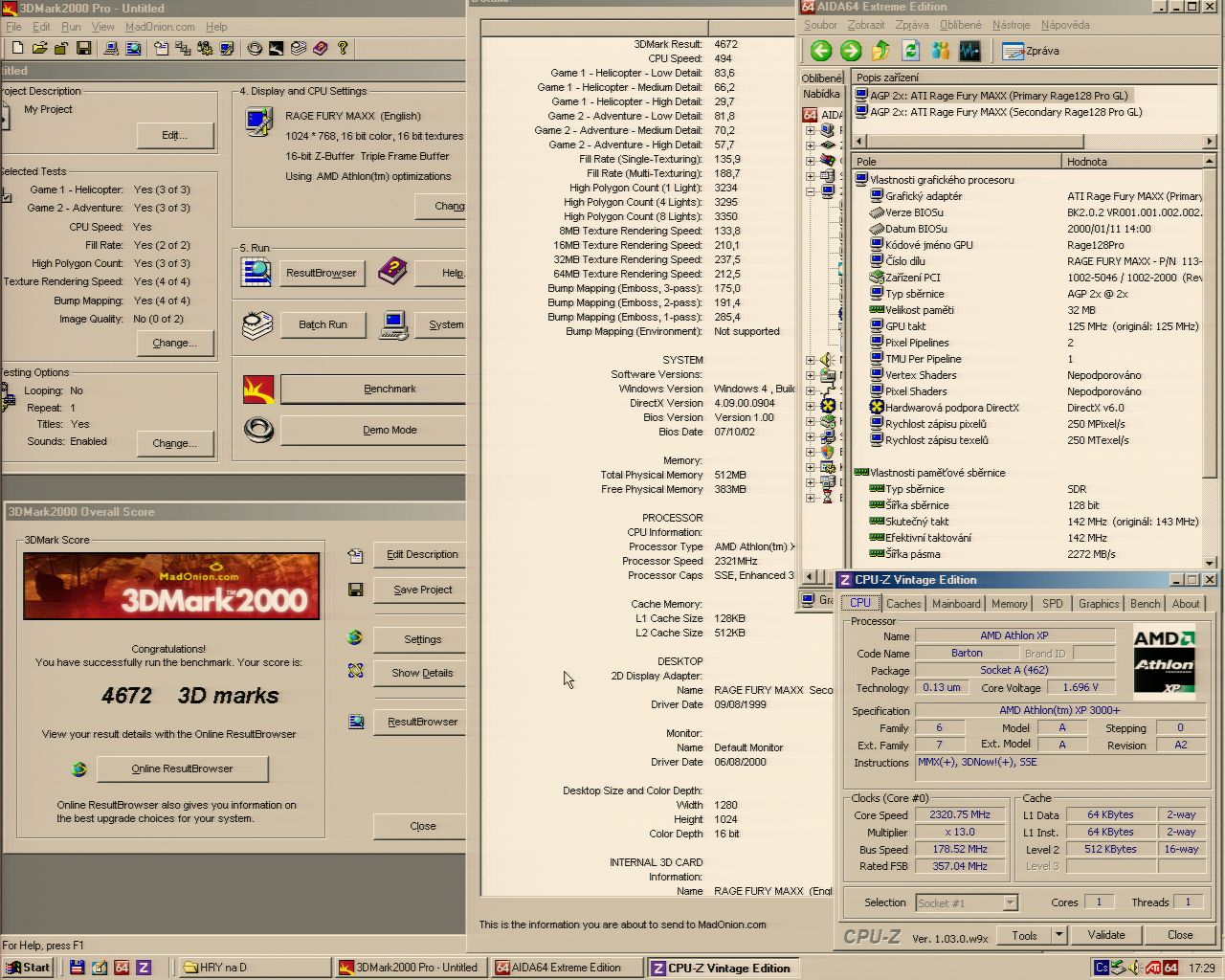Click the black benchmark icon in 3DMark2000 toolbar

tap(276, 48)
